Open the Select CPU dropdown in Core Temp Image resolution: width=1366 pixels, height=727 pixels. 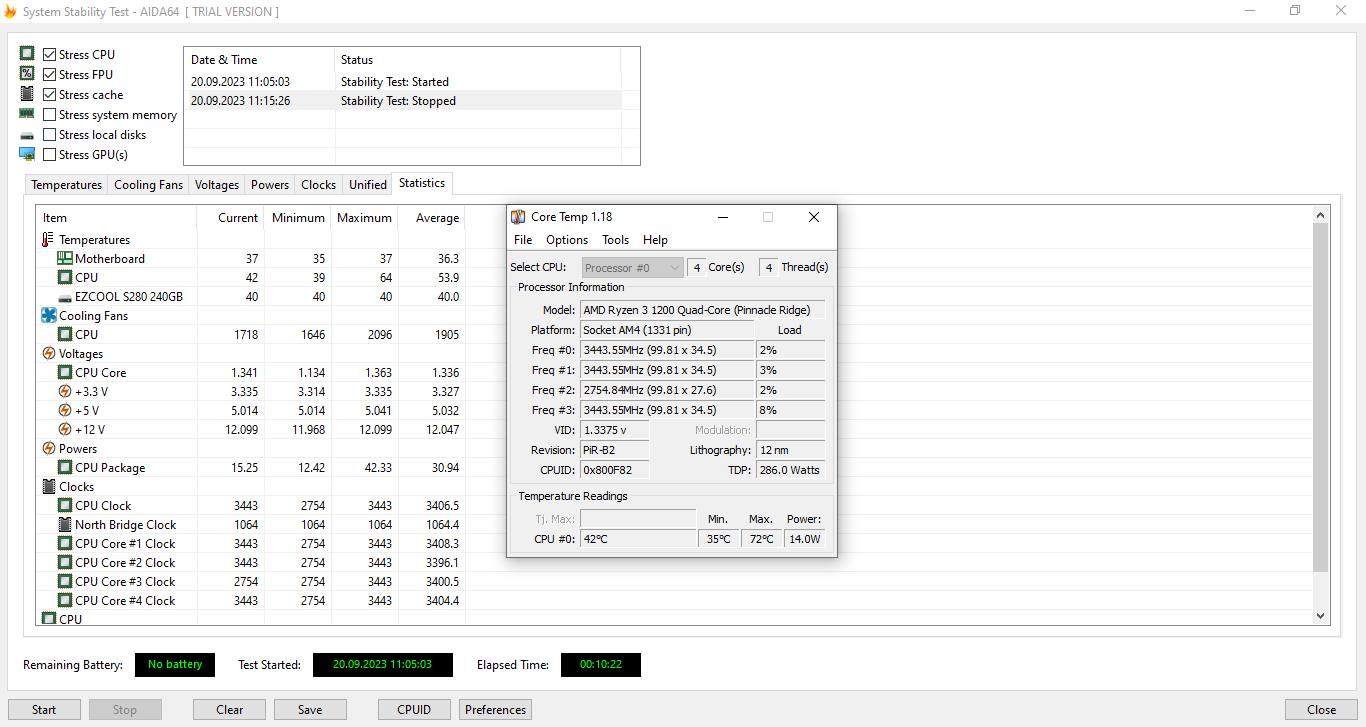(x=632, y=268)
